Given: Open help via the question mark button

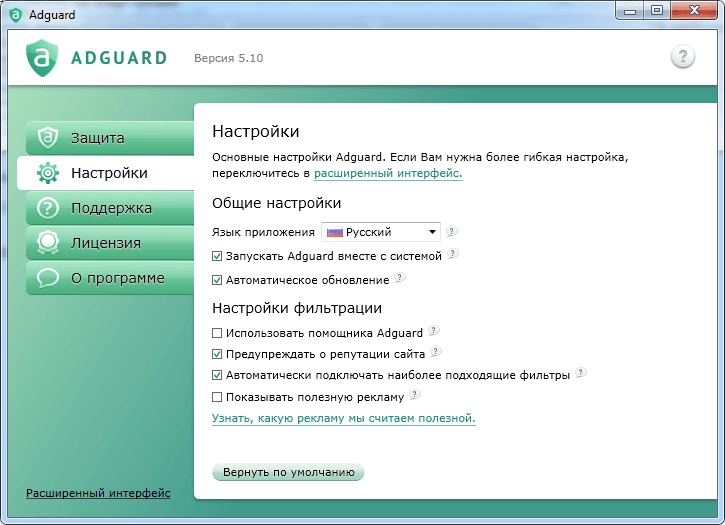Looking at the screenshot, I should pos(682,56).
